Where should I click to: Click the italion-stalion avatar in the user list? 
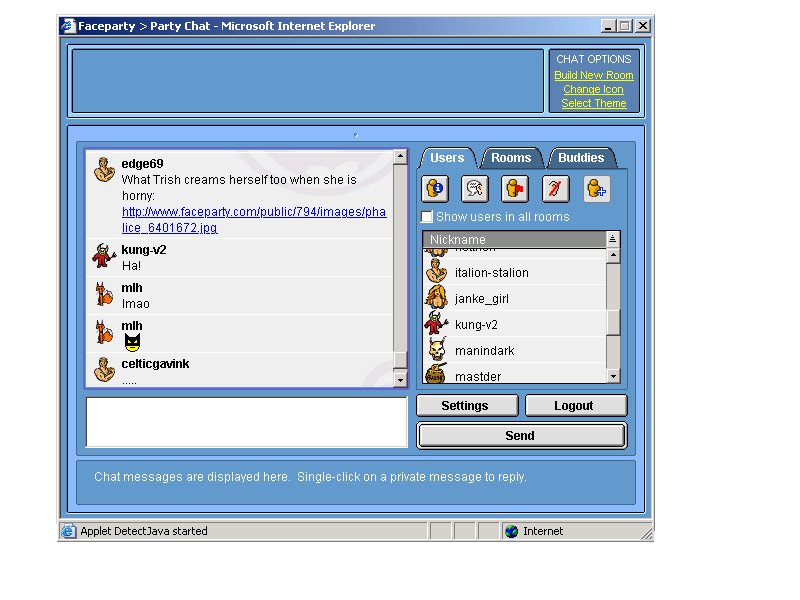coord(436,271)
